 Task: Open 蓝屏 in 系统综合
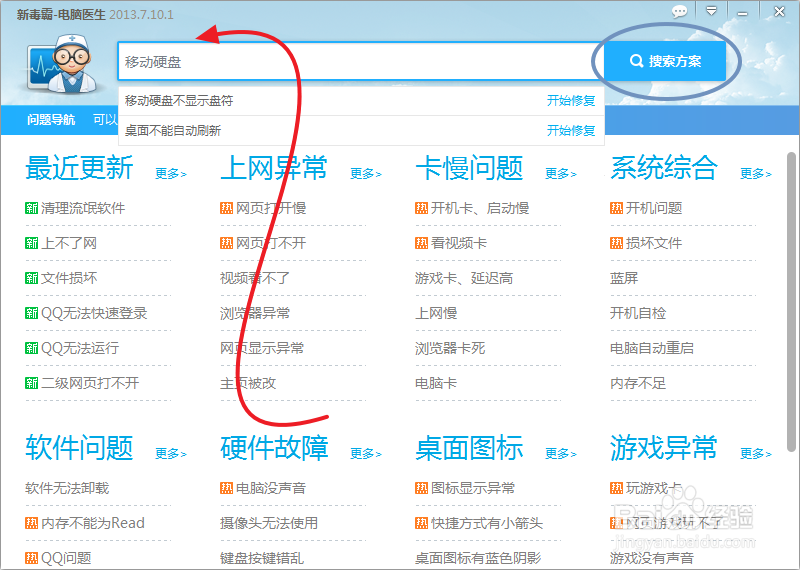click(x=624, y=278)
